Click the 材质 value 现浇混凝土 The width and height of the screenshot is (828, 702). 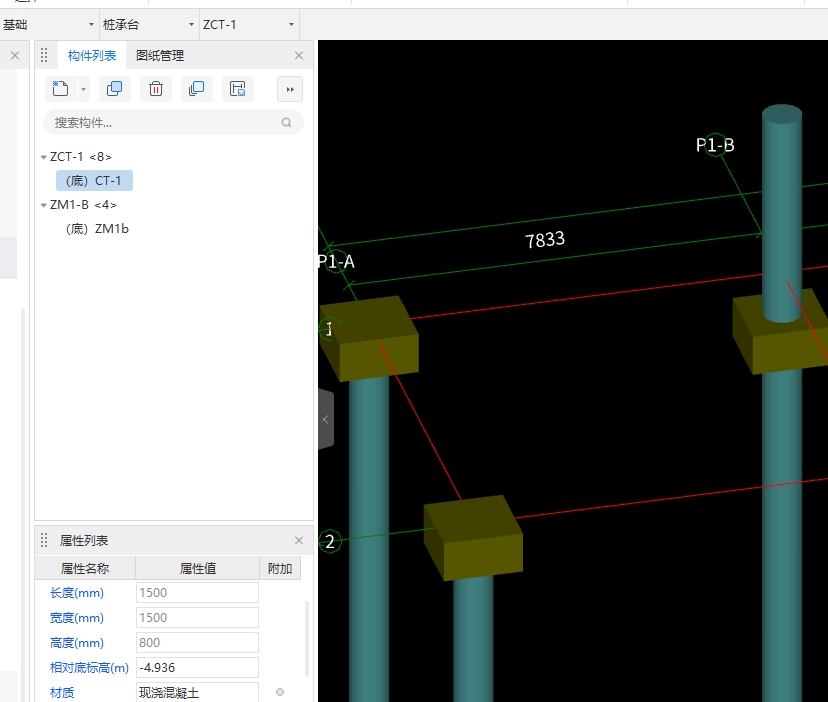[197, 692]
